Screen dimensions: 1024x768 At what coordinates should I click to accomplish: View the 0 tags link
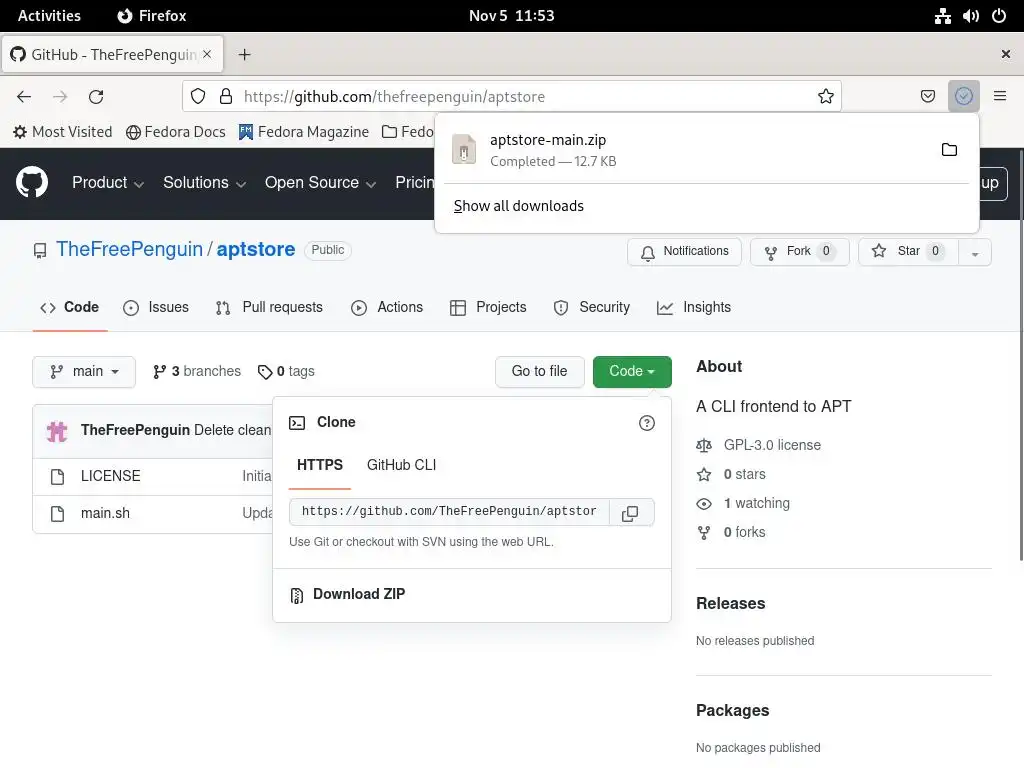tap(286, 372)
